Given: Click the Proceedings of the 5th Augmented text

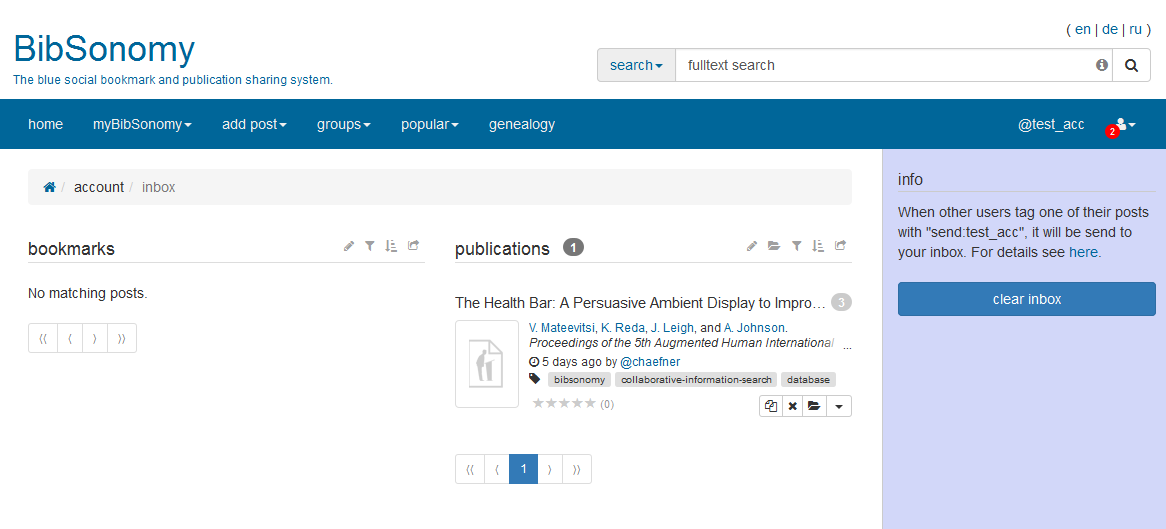Looking at the screenshot, I should pos(681,343).
